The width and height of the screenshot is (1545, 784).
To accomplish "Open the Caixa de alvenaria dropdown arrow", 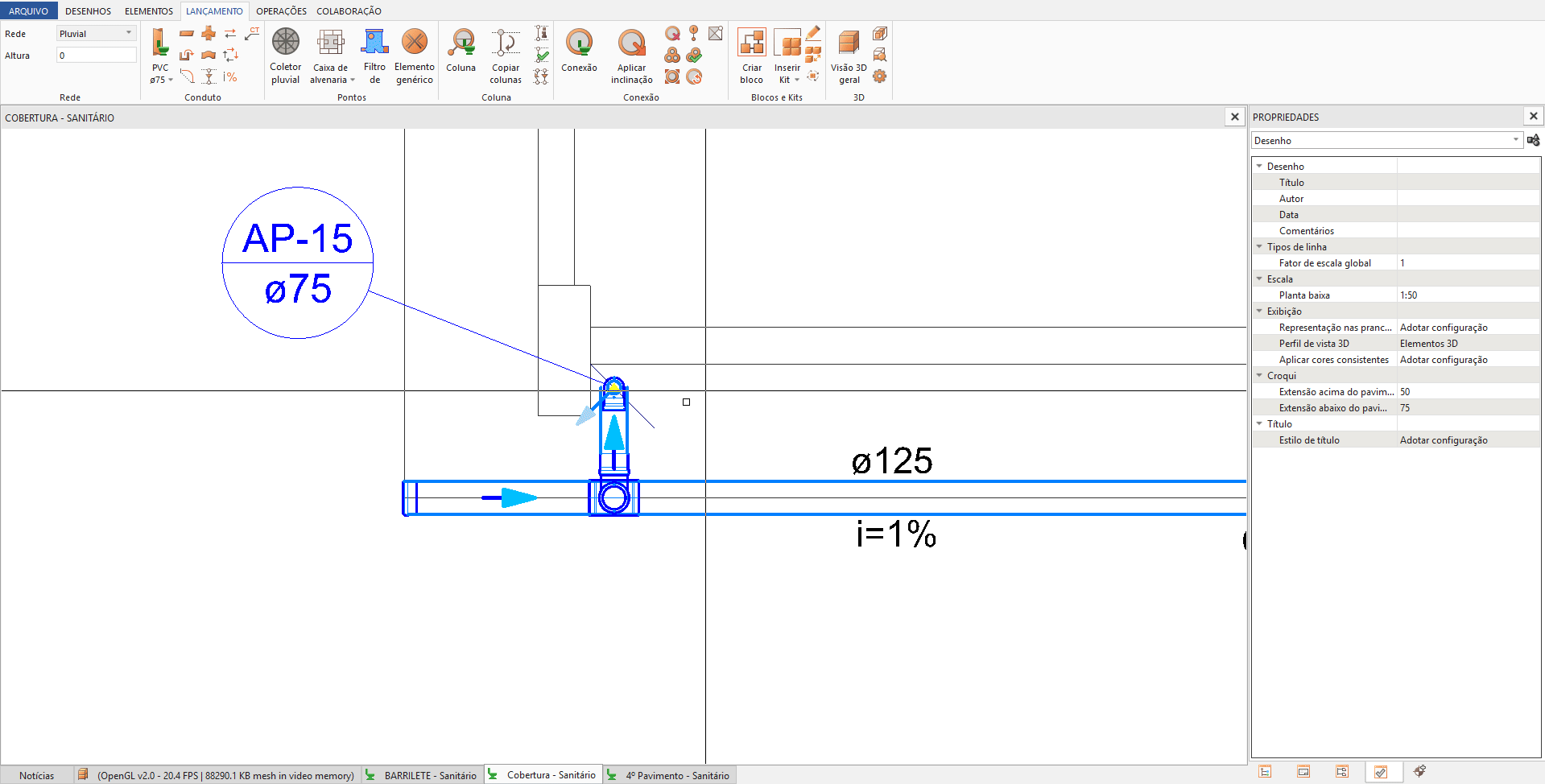I will [353, 80].
